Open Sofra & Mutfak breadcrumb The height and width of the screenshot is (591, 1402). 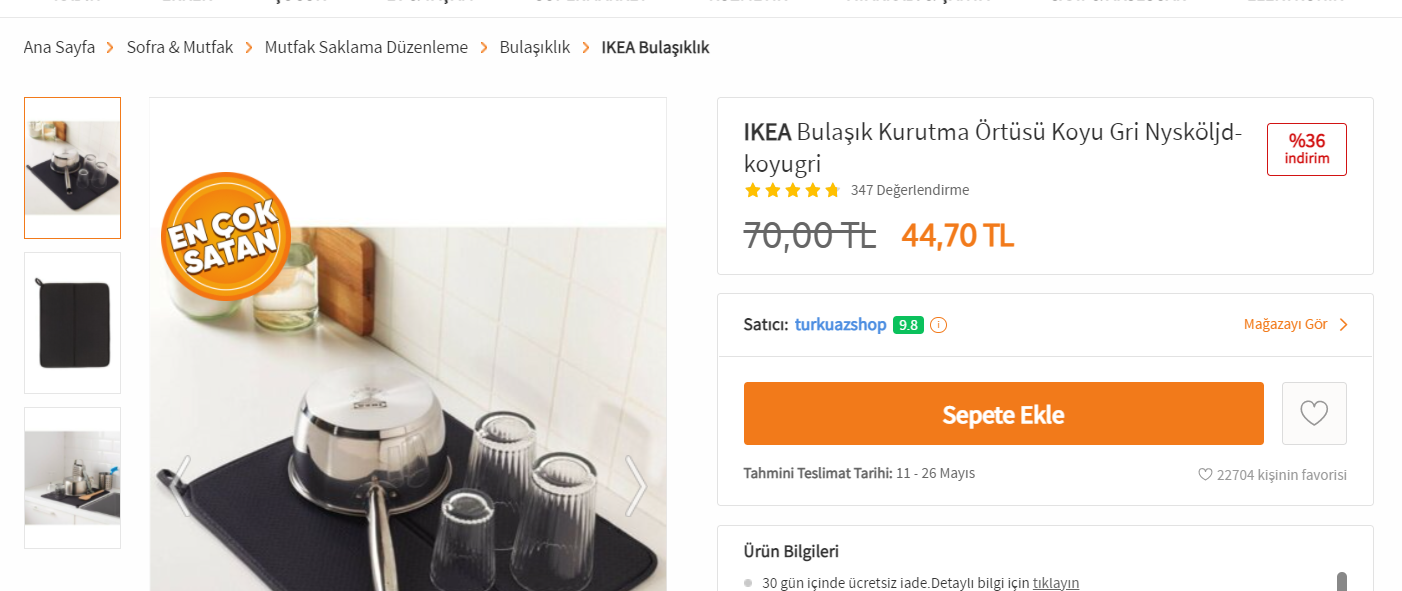tap(180, 47)
